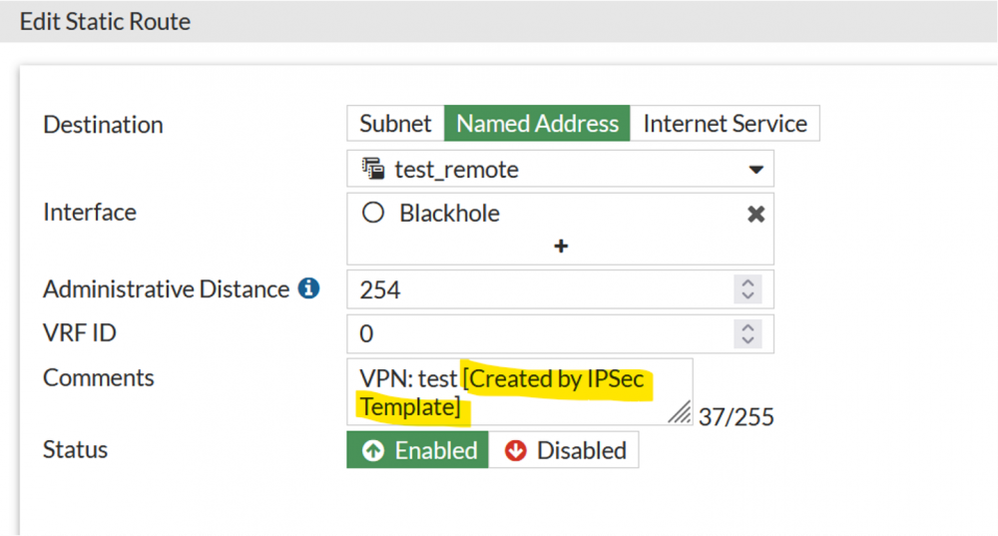Screen dimensions: 998x536
Task: Open the test_remote address dropdown
Action: coord(756,170)
